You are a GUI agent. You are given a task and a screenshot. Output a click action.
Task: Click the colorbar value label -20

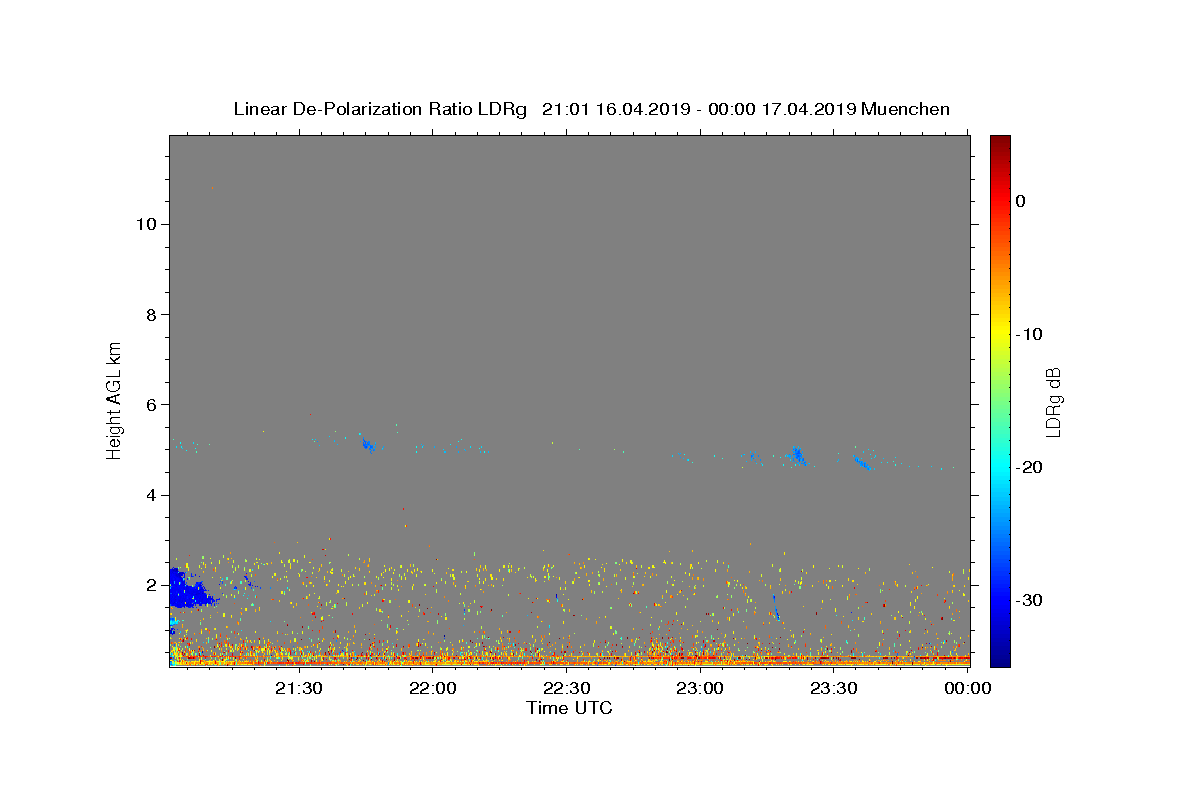click(1030, 467)
